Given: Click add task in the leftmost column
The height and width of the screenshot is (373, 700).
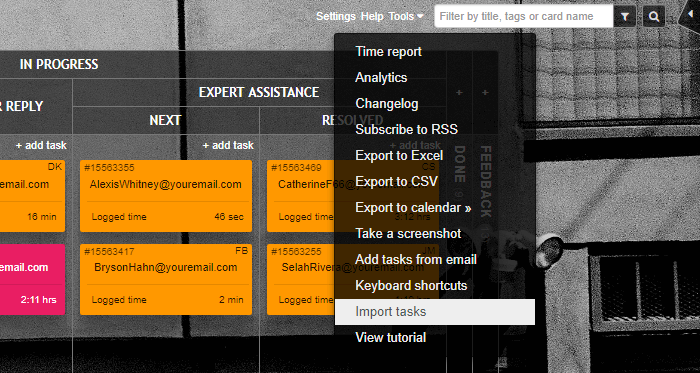Looking at the screenshot, I should (x=41, y=145).
